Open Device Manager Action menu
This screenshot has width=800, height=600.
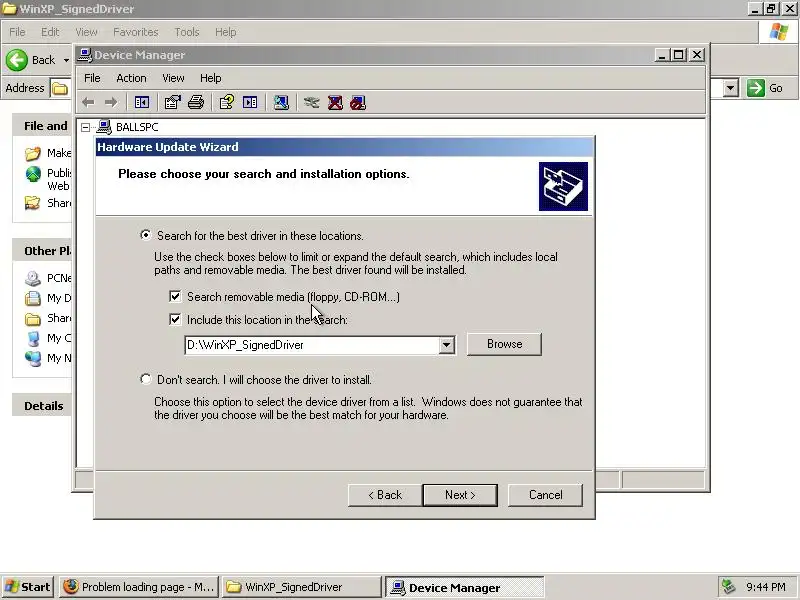tap(131, 78)
